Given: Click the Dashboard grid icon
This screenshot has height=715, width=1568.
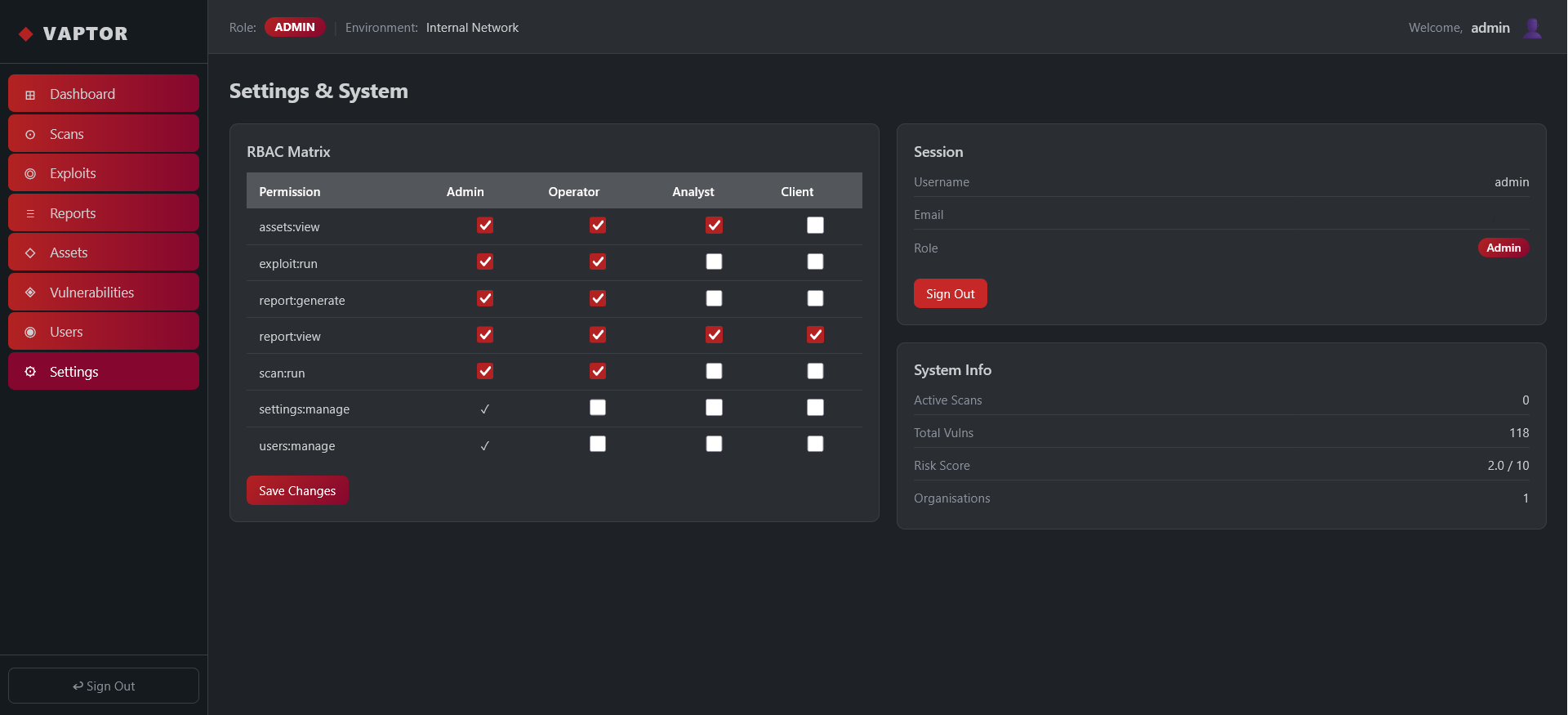Looking at the screenshot, I should click(x=30, y=95).
